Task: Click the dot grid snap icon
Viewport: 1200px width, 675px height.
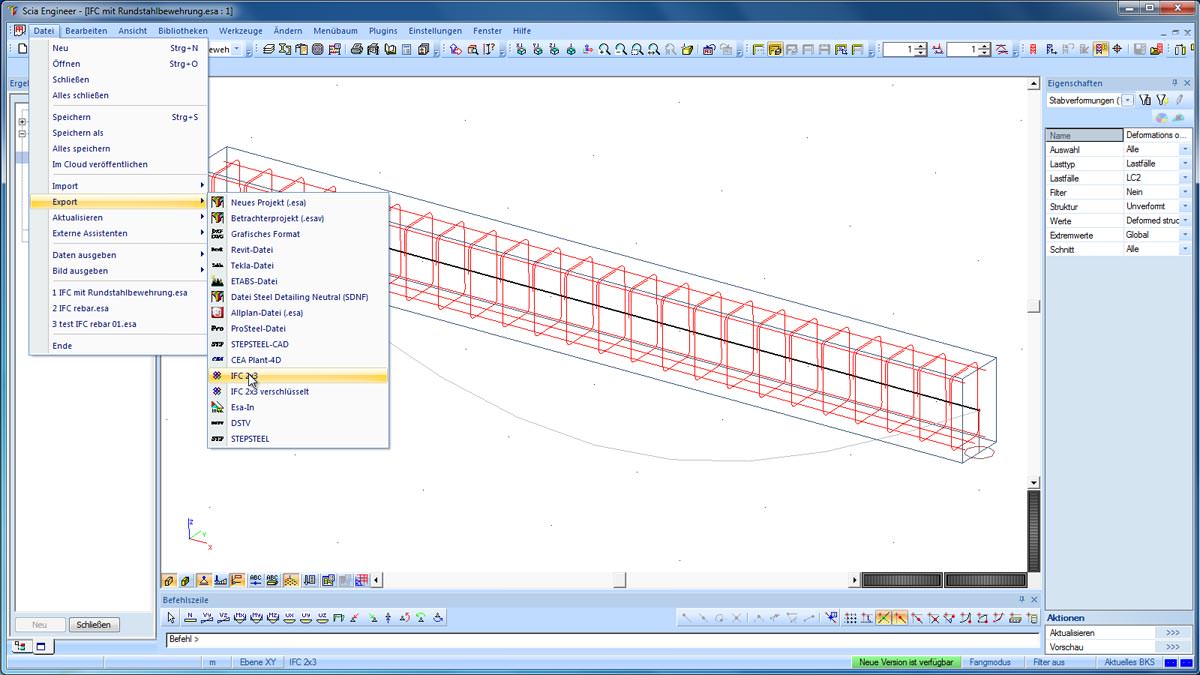Action: (x=850, y=617)
